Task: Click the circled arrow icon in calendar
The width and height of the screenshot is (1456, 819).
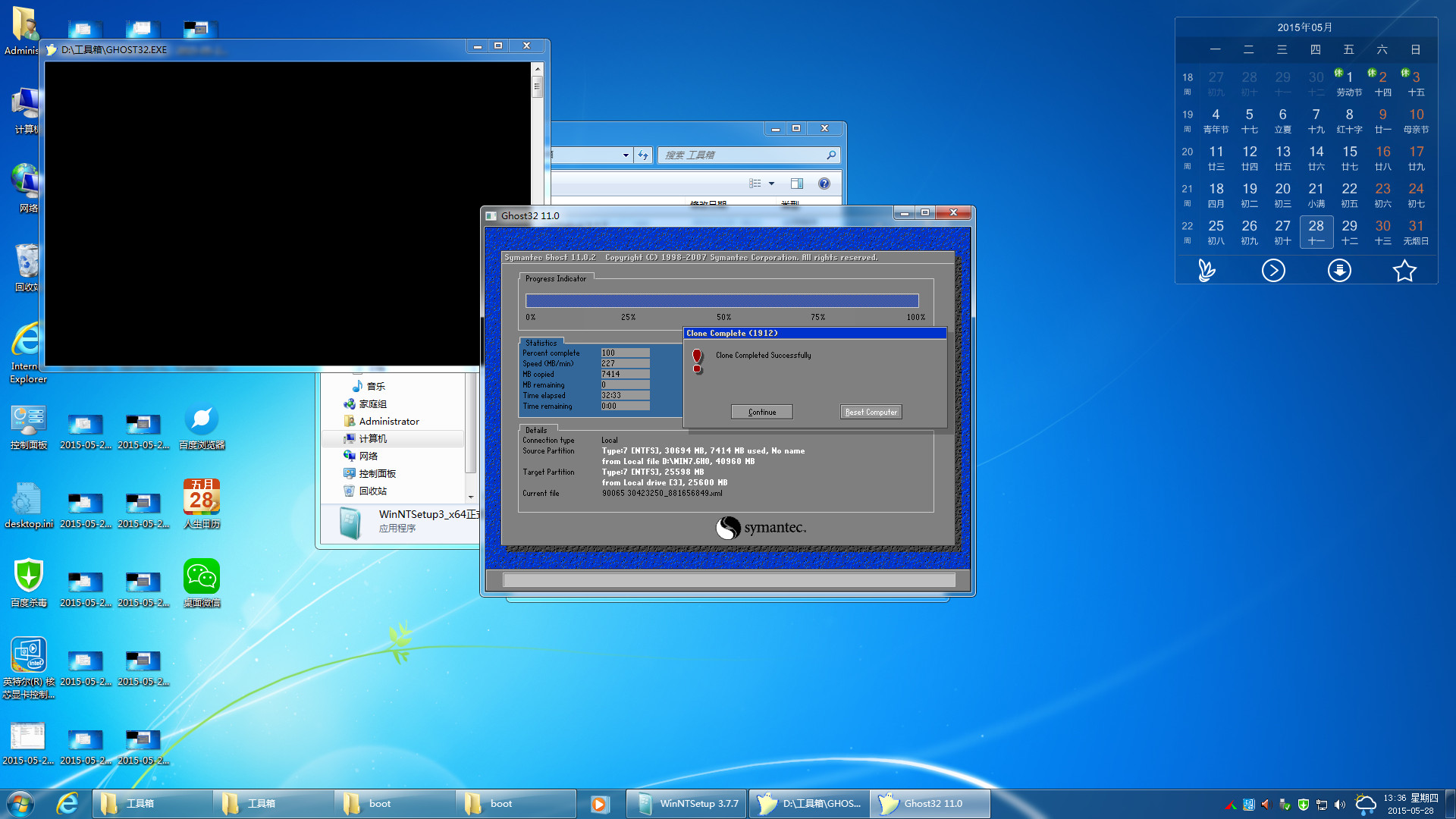Action: [x=1273, y=270]
